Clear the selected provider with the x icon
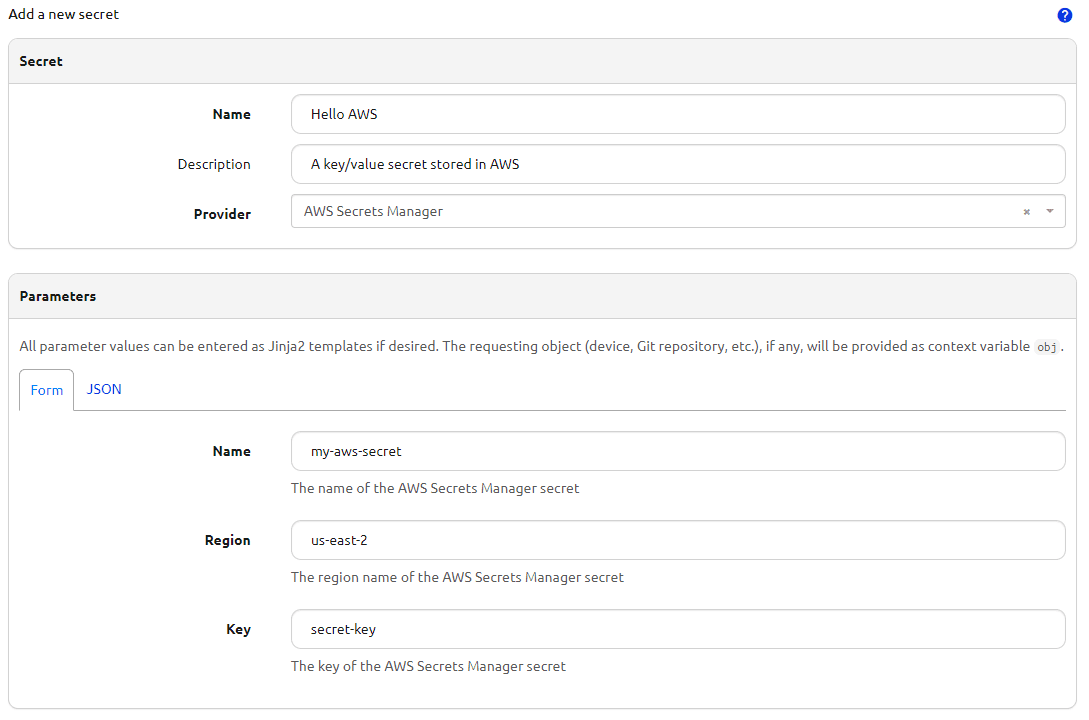Screen dimensions: 1089x720 point(1026,211)
